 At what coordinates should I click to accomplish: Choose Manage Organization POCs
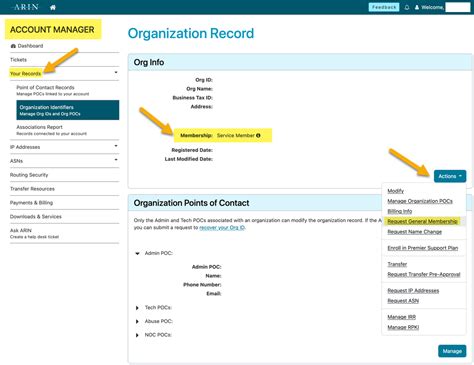[x=420, y=201]
